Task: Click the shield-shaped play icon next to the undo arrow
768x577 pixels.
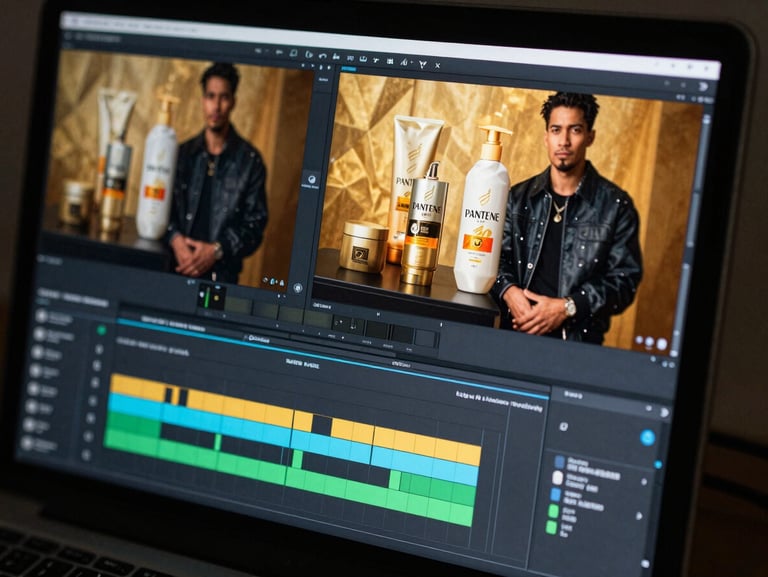Action: tap(309, 54)
